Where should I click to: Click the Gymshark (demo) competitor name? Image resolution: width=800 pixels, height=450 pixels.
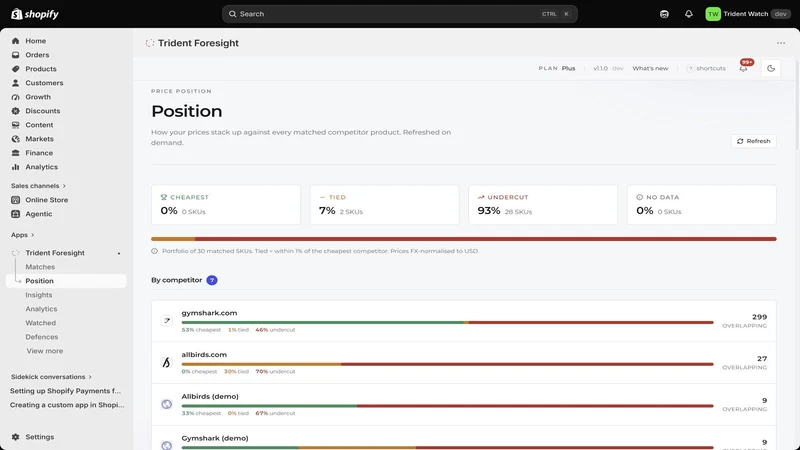point(215,438)
